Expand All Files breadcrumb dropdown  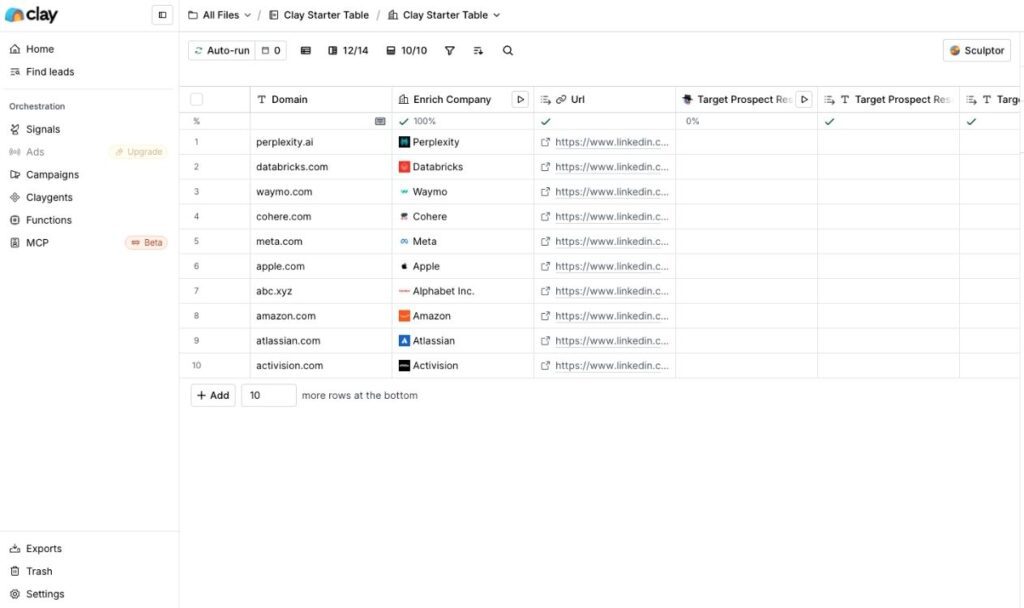219,15
